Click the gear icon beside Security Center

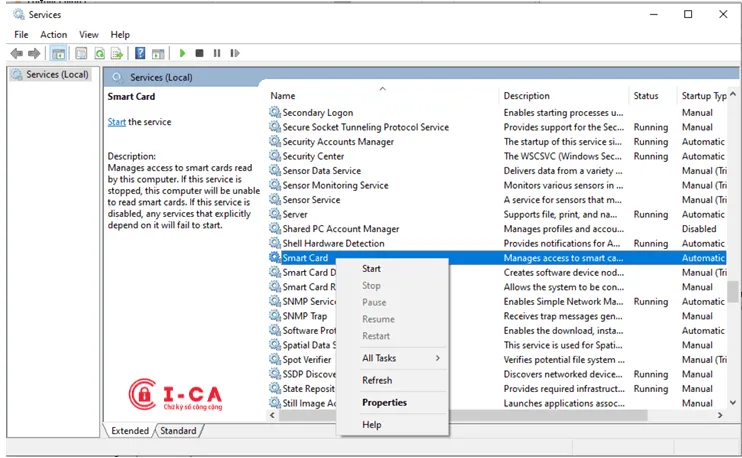tap(275, 156)
